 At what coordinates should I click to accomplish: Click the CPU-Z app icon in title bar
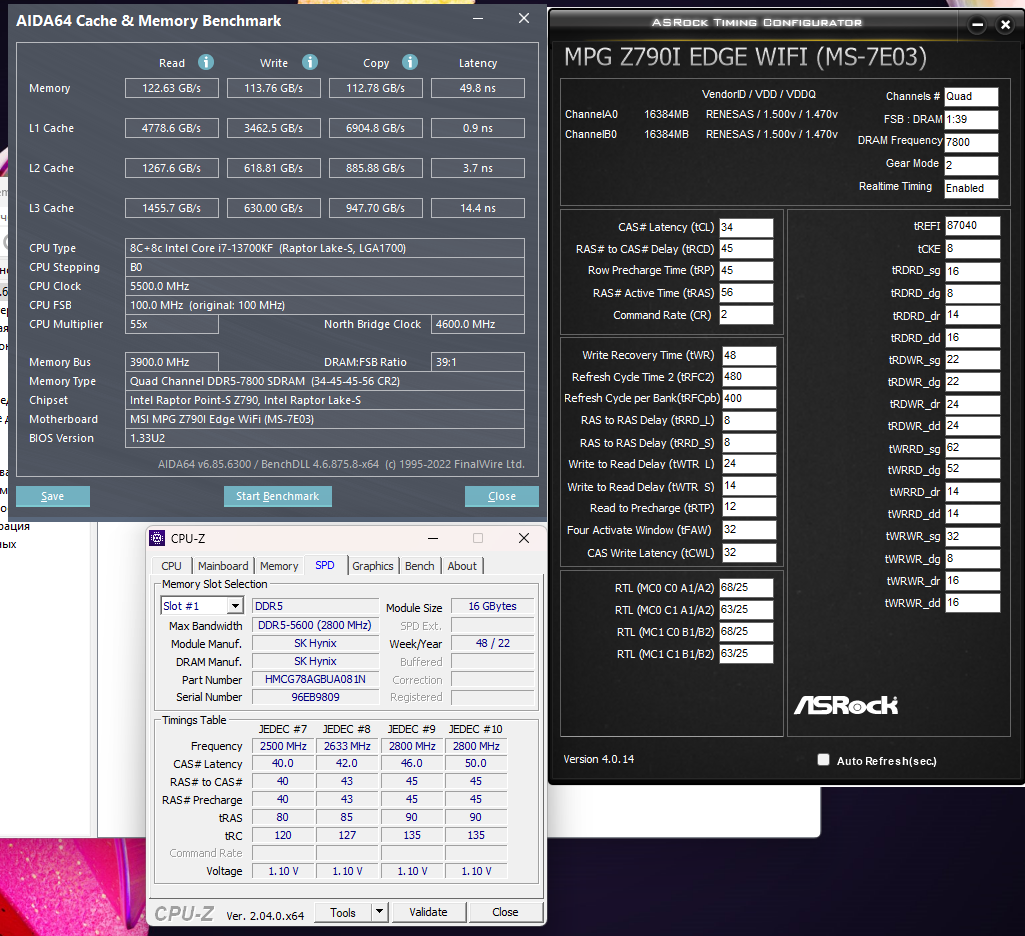(157, 538)
